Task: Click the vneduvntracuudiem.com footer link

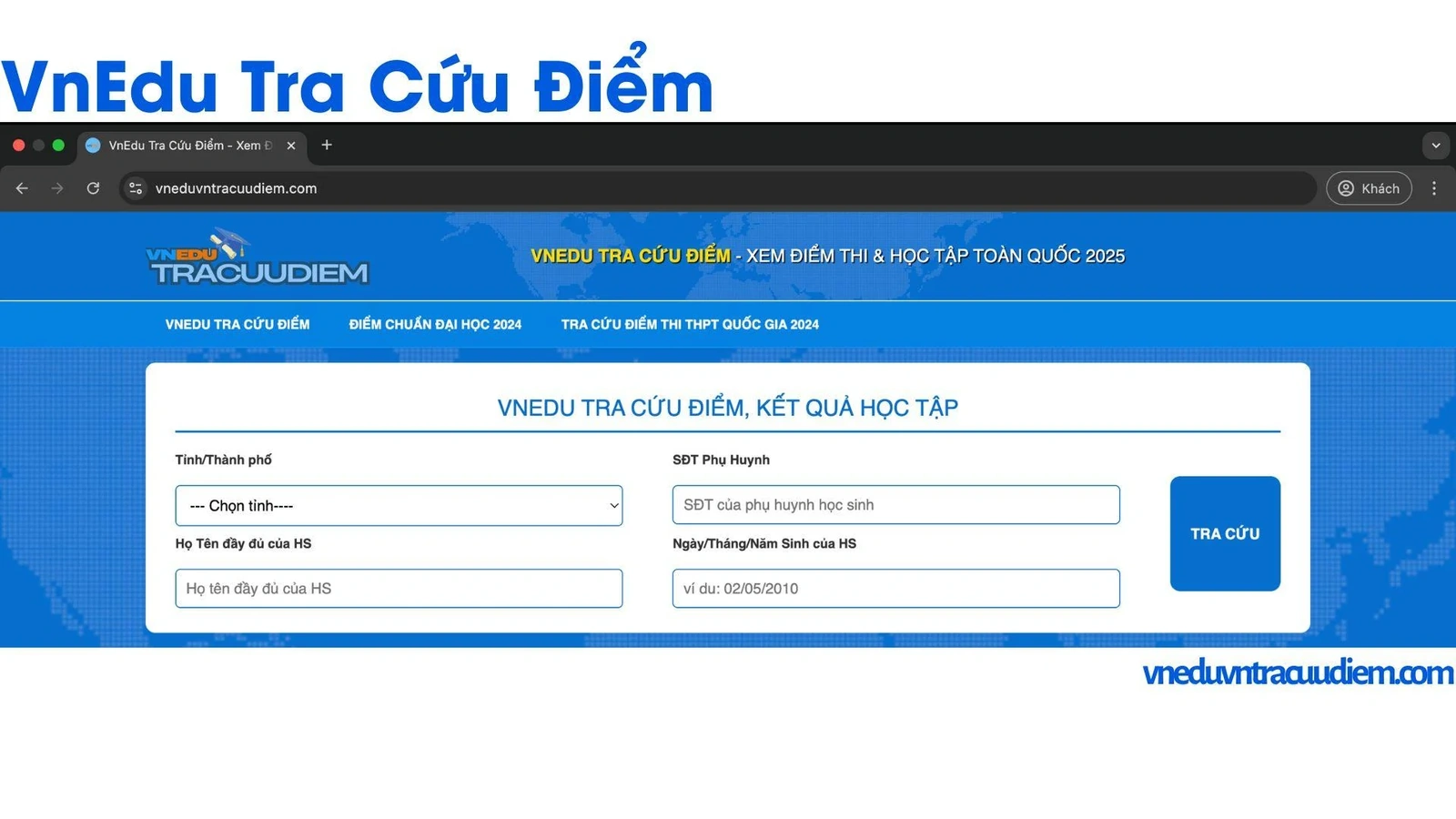Action: point(1293,672)
